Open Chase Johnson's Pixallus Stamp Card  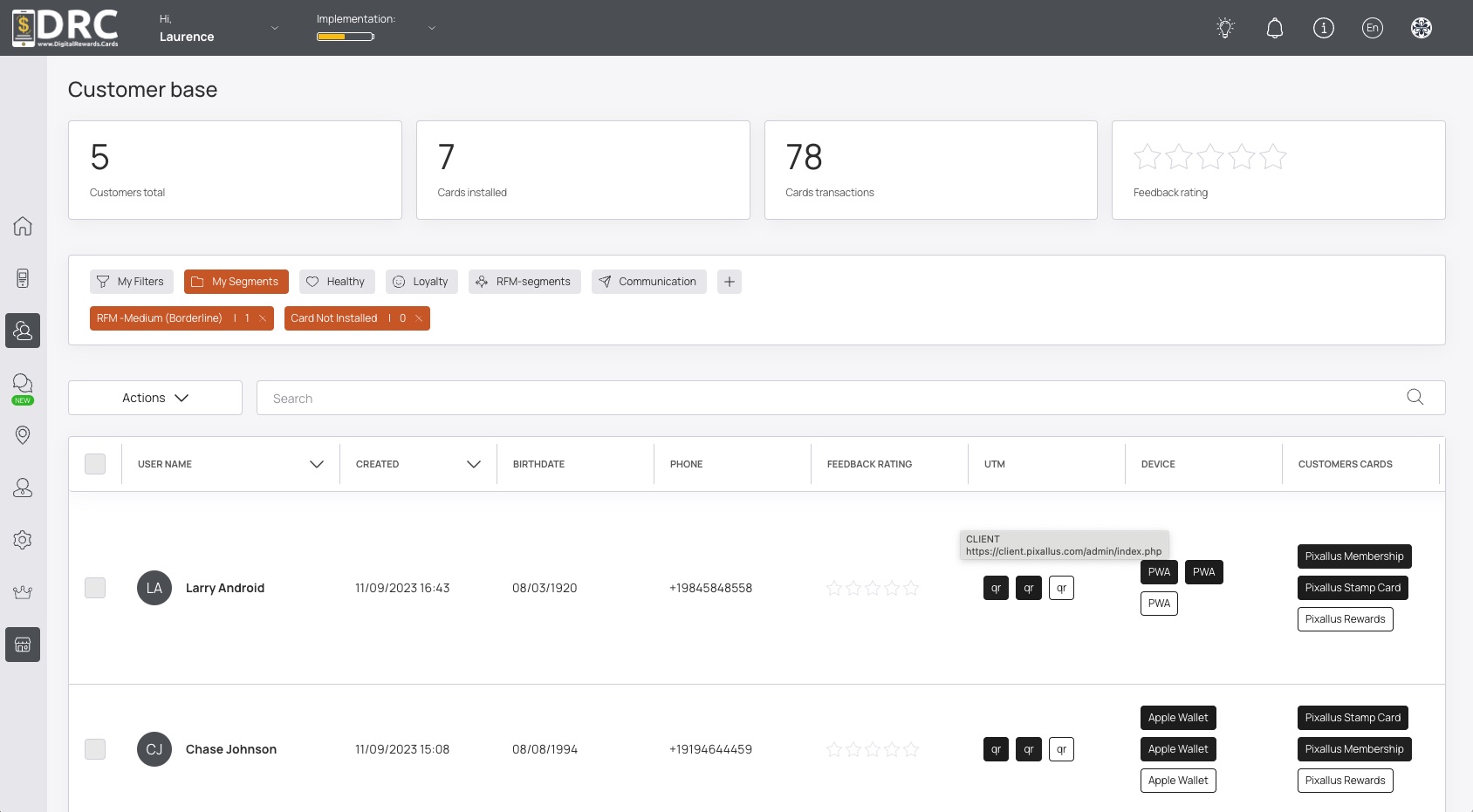[x=1353, y=718]
